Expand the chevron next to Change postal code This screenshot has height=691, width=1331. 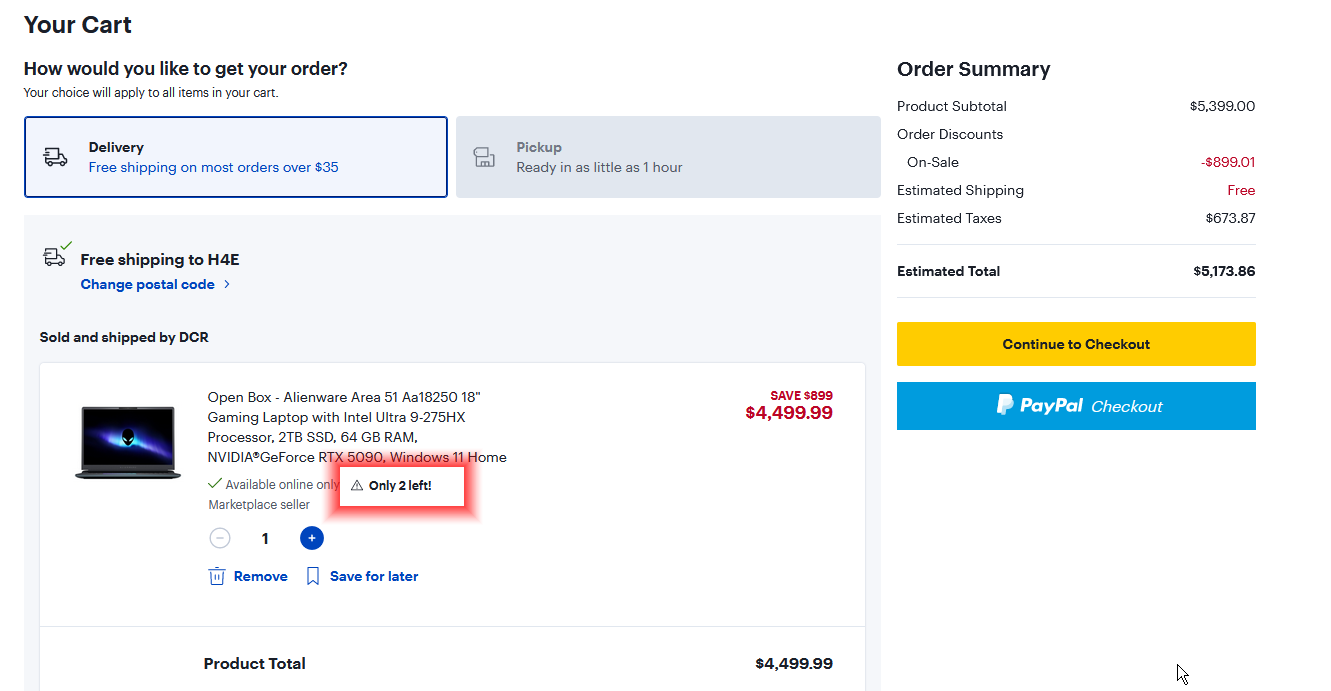tap(227, 285)
